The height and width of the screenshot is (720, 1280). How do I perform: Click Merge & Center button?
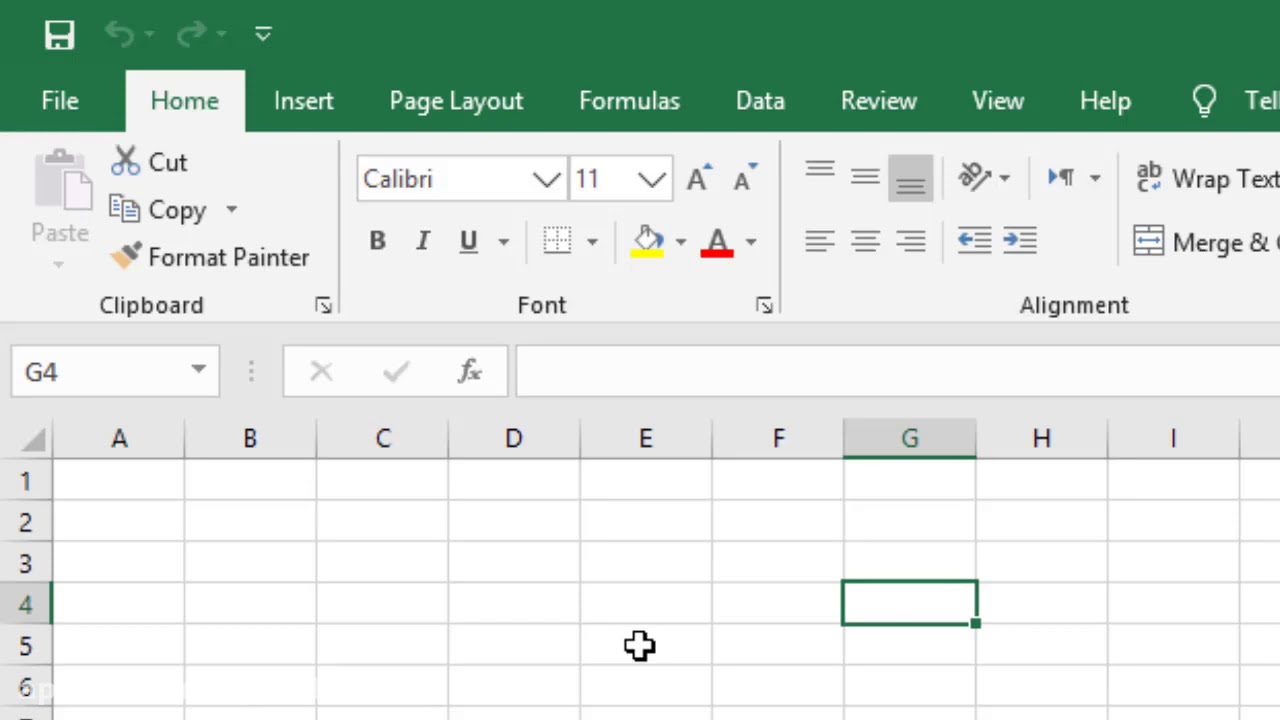1206,241
